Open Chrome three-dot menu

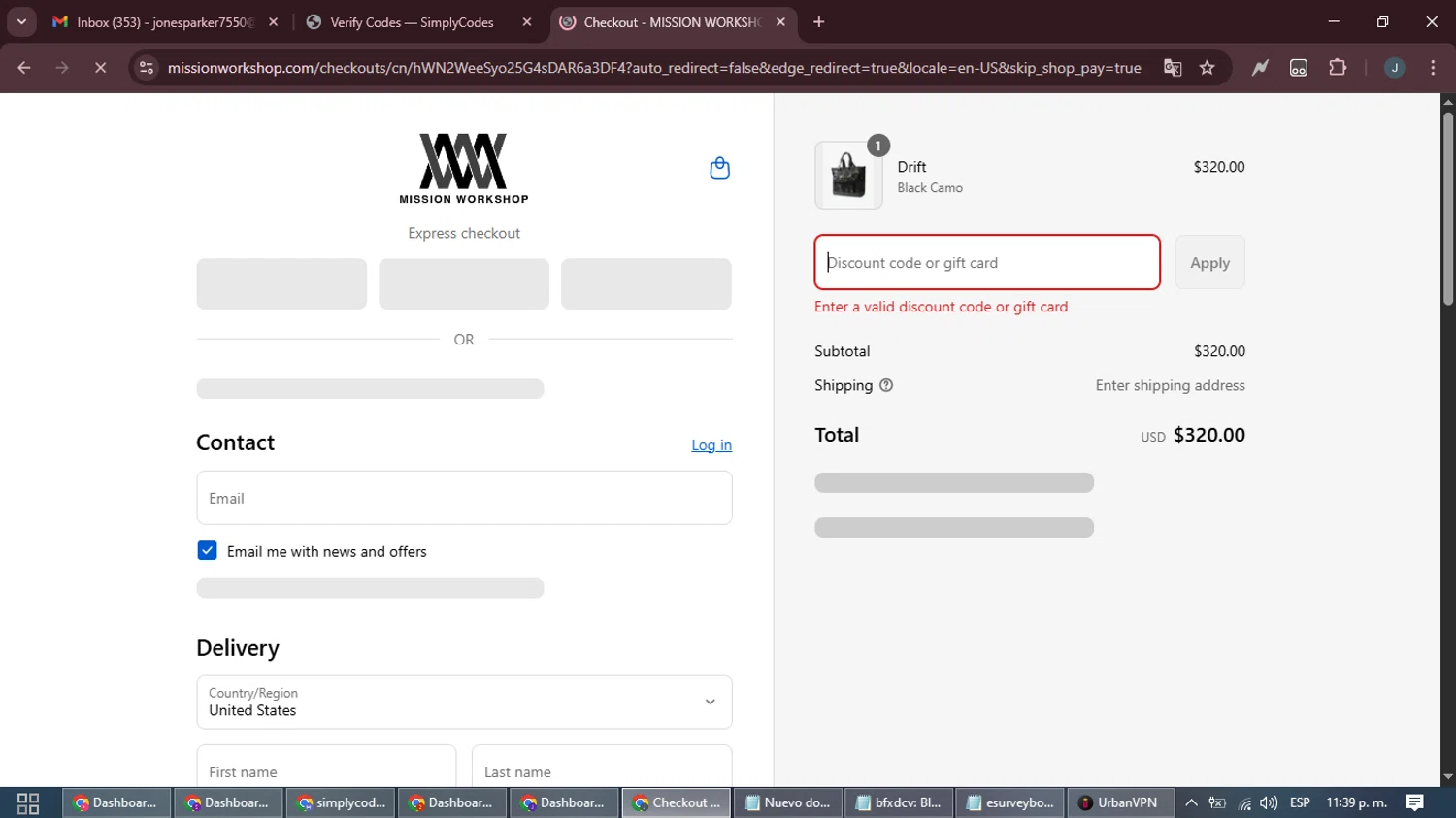click(x=1433, y=67)
